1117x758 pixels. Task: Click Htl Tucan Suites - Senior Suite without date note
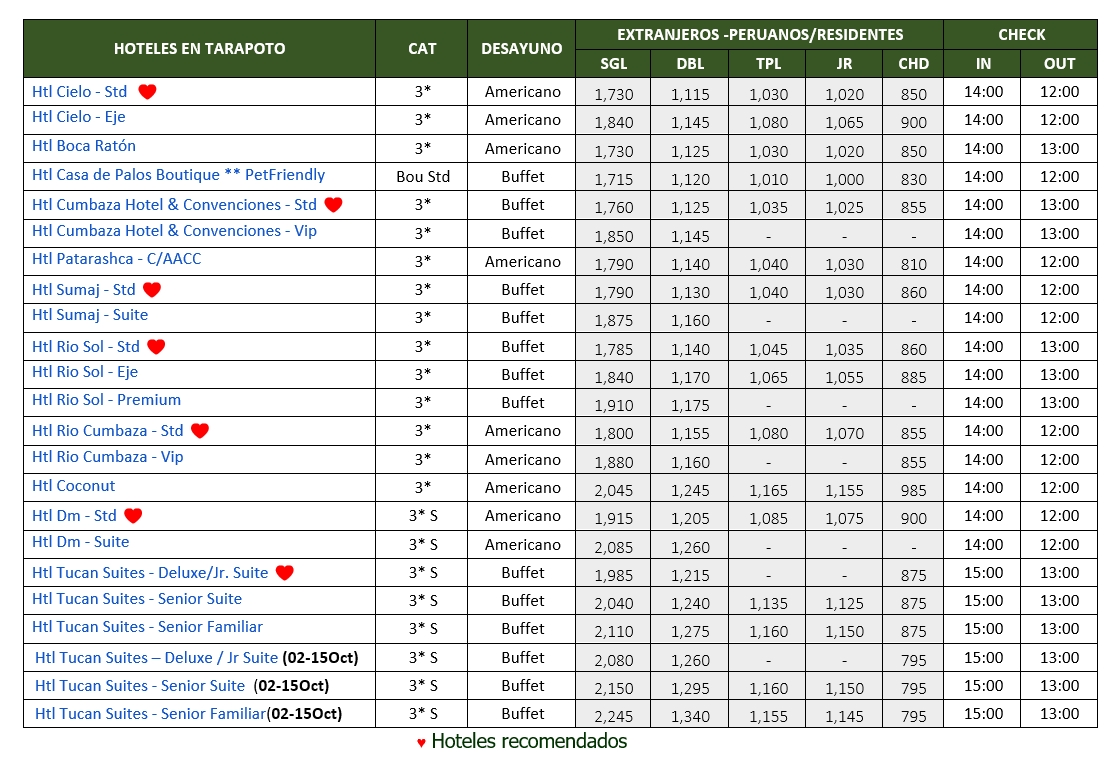(x=137, y=599)
